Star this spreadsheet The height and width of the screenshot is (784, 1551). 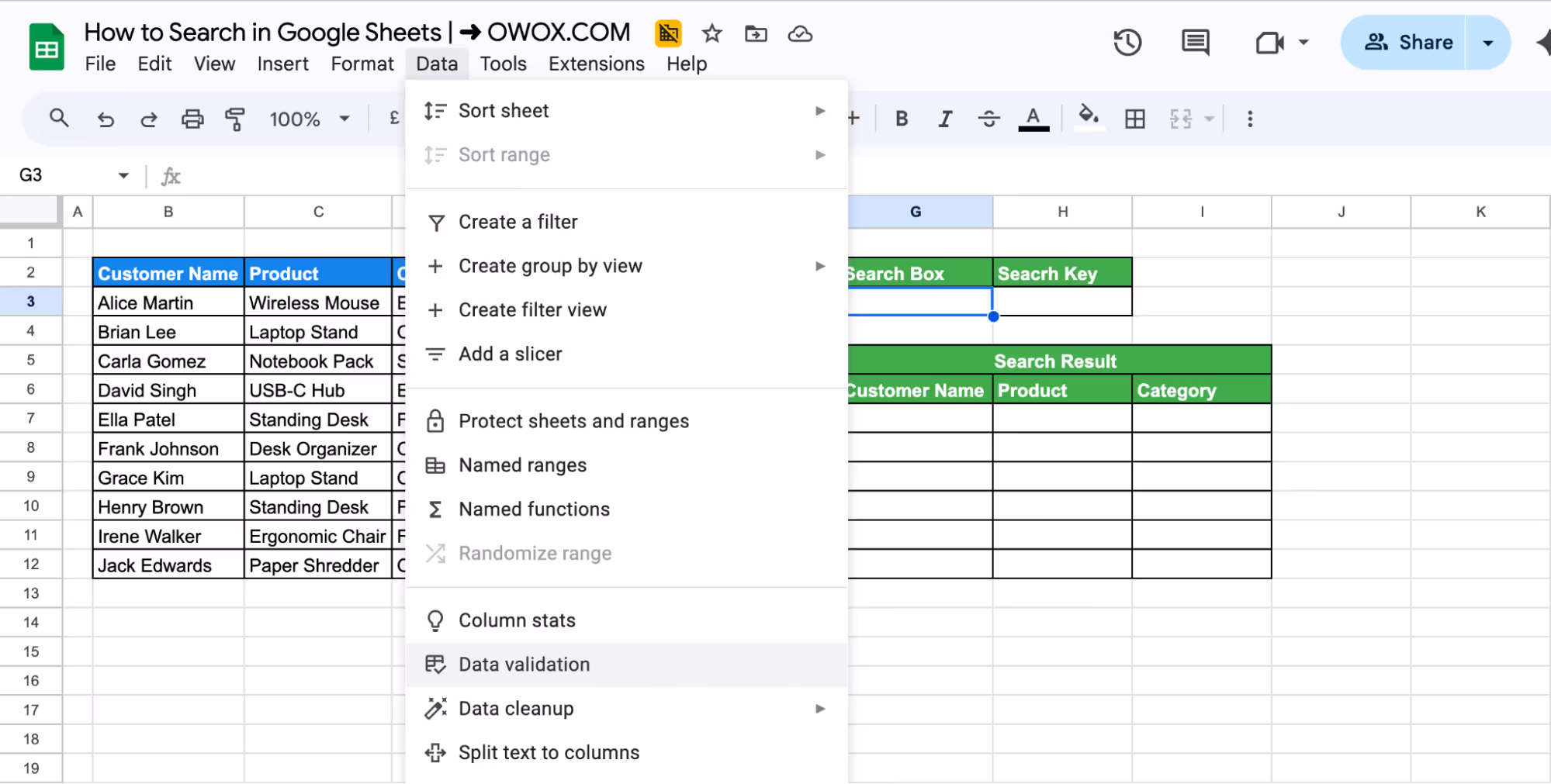click(x=711, y=33)
